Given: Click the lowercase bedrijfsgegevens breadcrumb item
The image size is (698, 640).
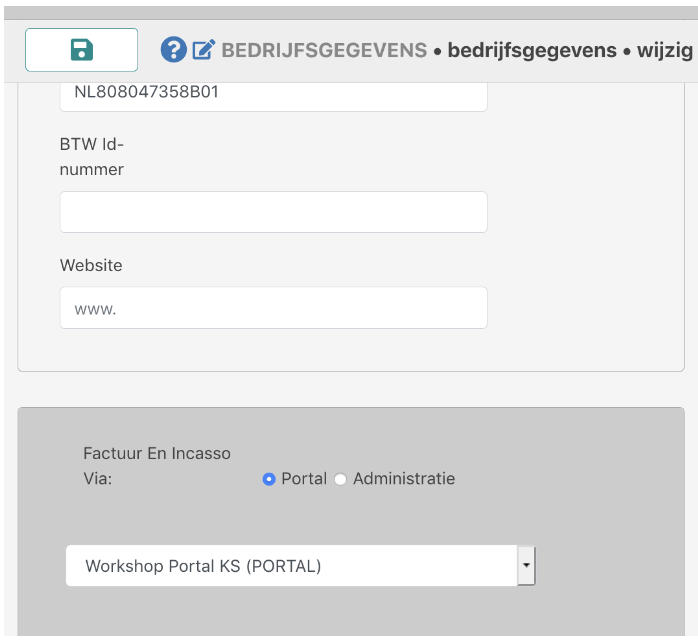Looking at the screenshot, I should coord(532,50).
